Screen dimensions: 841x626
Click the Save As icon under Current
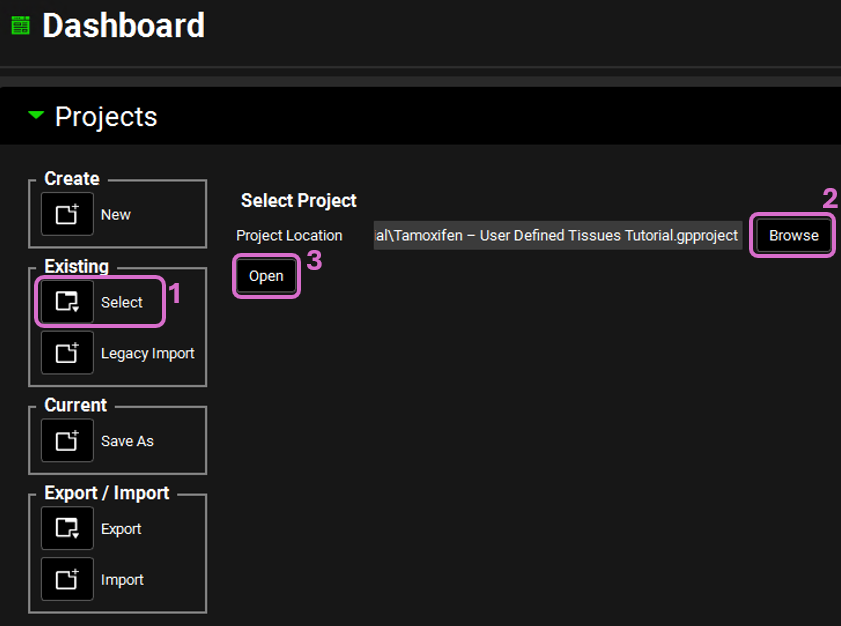tap(67, 441)
